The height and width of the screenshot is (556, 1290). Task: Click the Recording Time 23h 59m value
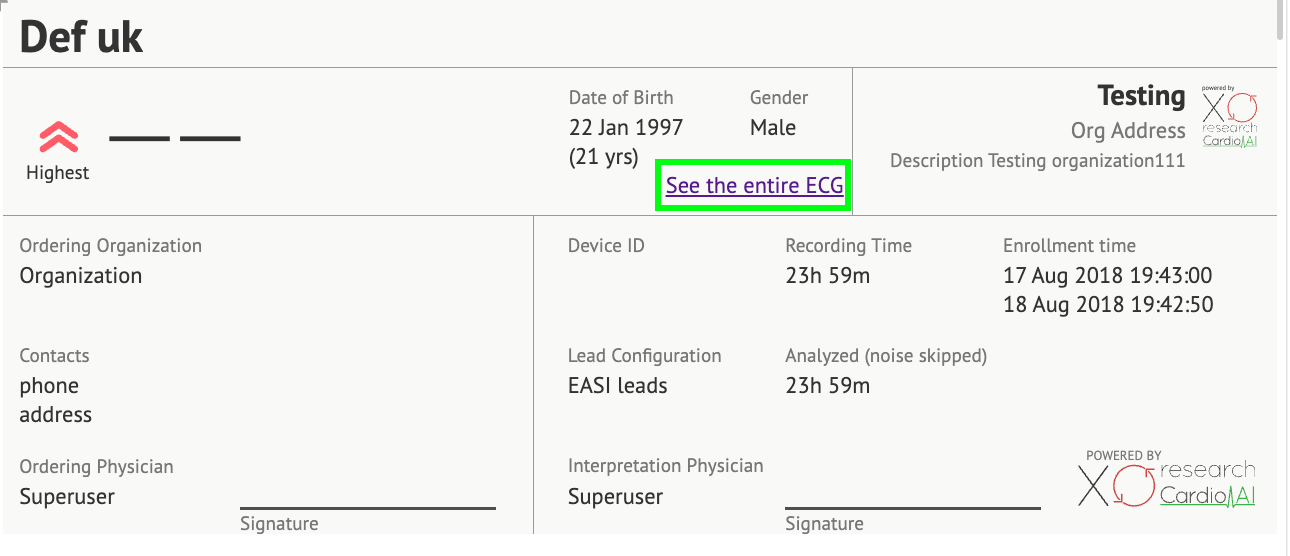pyautogui.click(x=827, y=276)
